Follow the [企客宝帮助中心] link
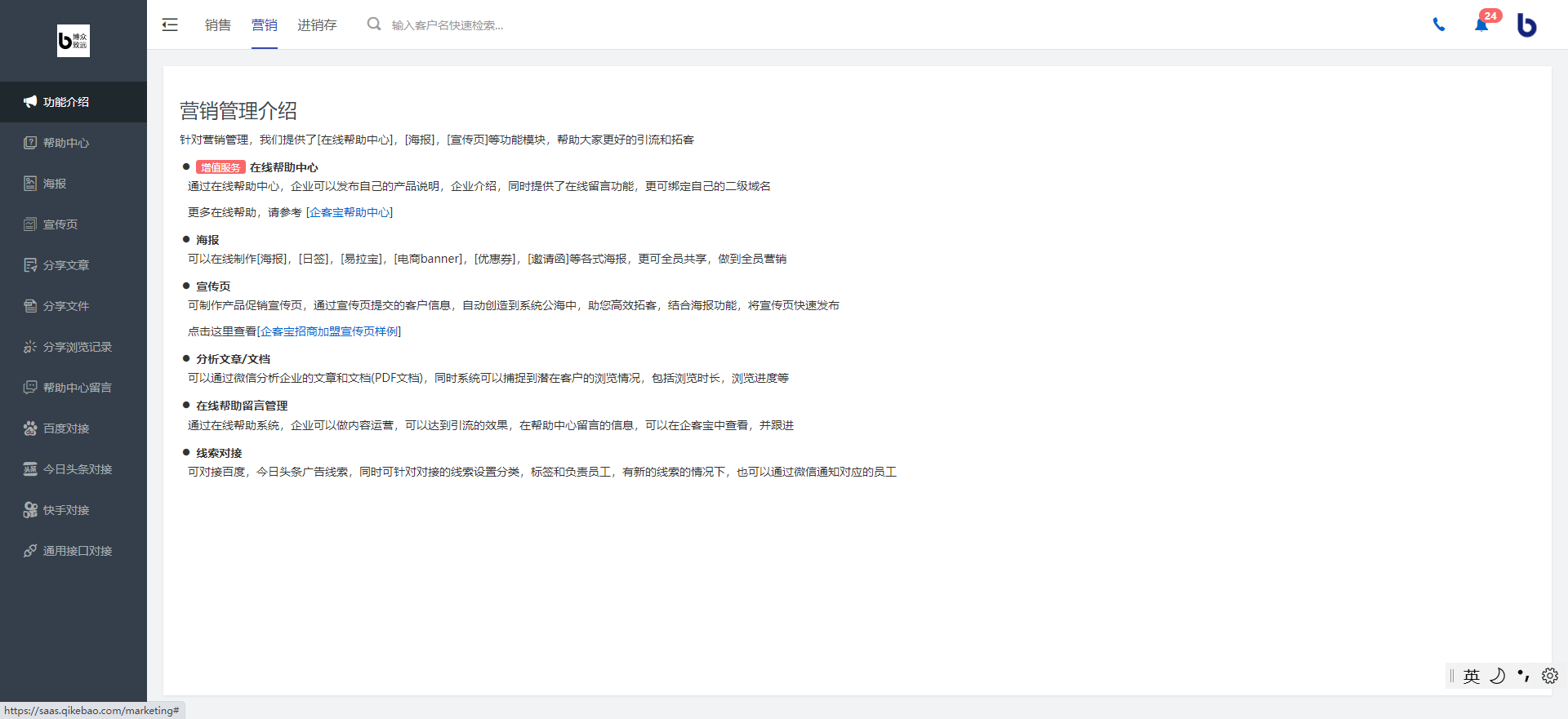 [350, 212]
